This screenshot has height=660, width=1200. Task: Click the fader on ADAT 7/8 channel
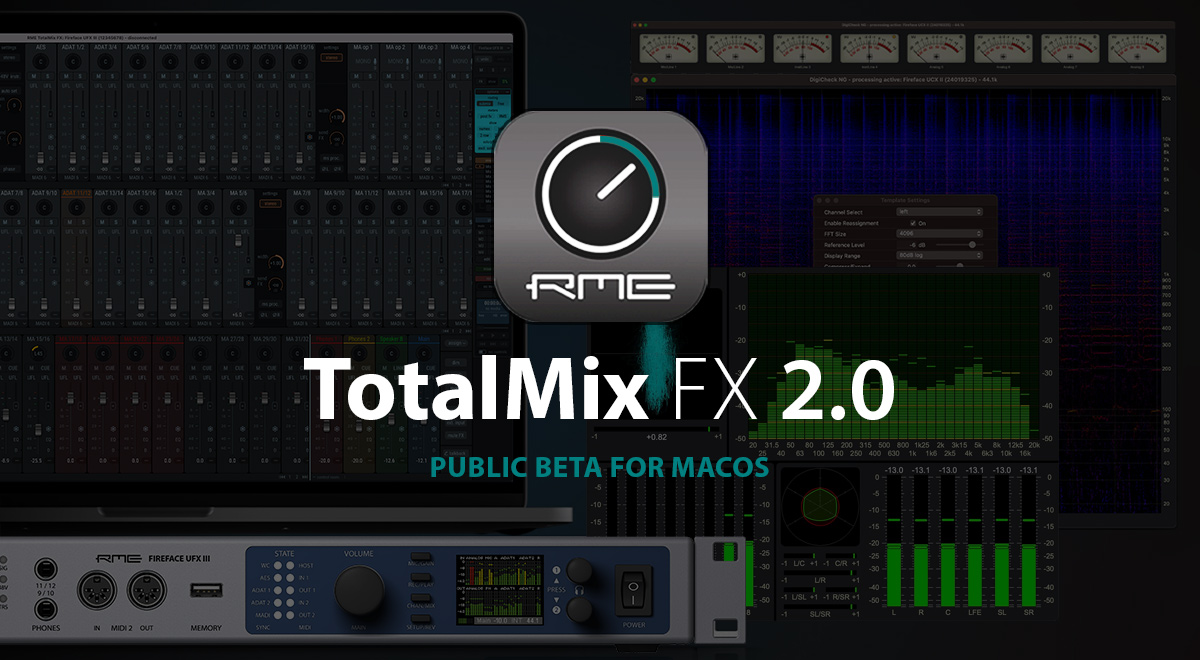[x=170, y=158]
